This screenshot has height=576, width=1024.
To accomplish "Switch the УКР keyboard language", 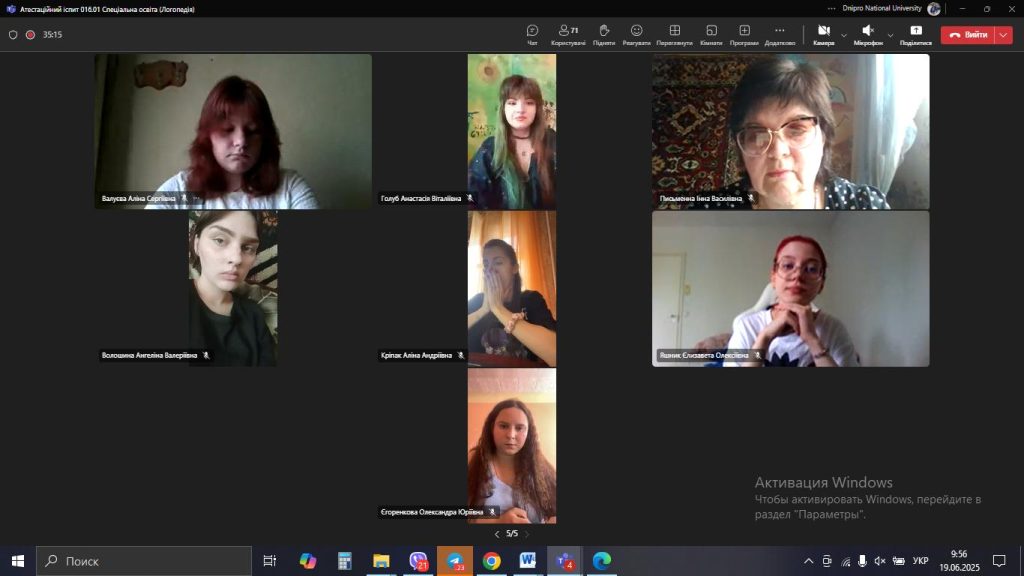I will 921,561.
